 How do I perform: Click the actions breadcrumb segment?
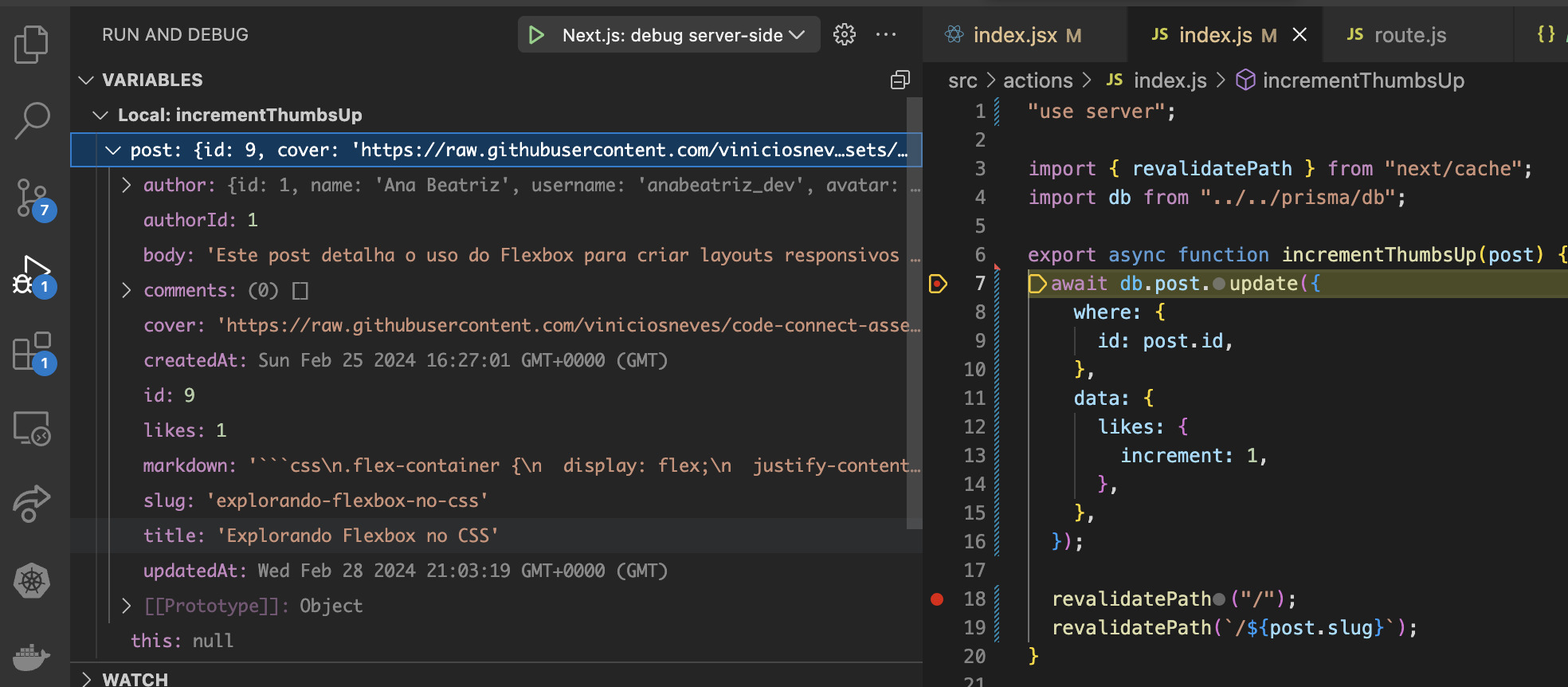1037,80
